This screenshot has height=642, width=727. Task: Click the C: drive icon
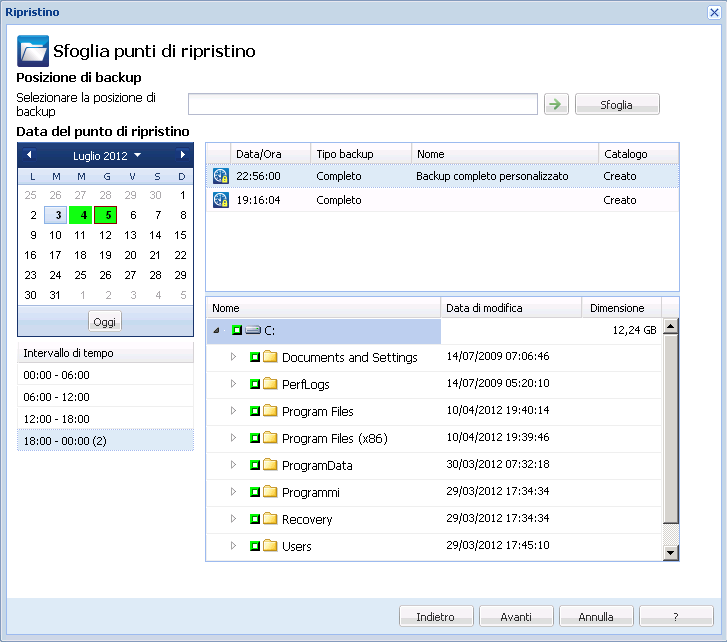[x=253, y=330]
